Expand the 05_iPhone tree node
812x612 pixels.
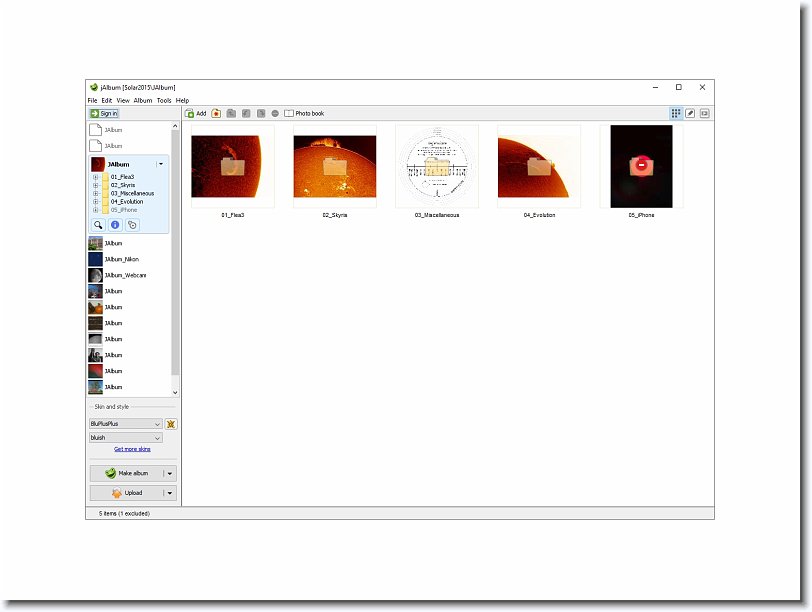(95, 210)
